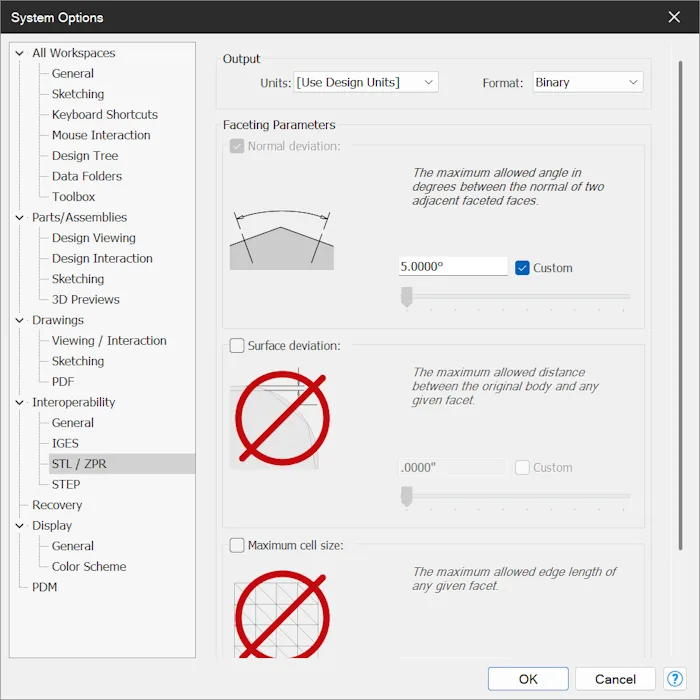Screen dimensions: 700x700
Task: Select Sketching under Parts/Assemblies
Action: pyautogui.click(x=78, y=279)
